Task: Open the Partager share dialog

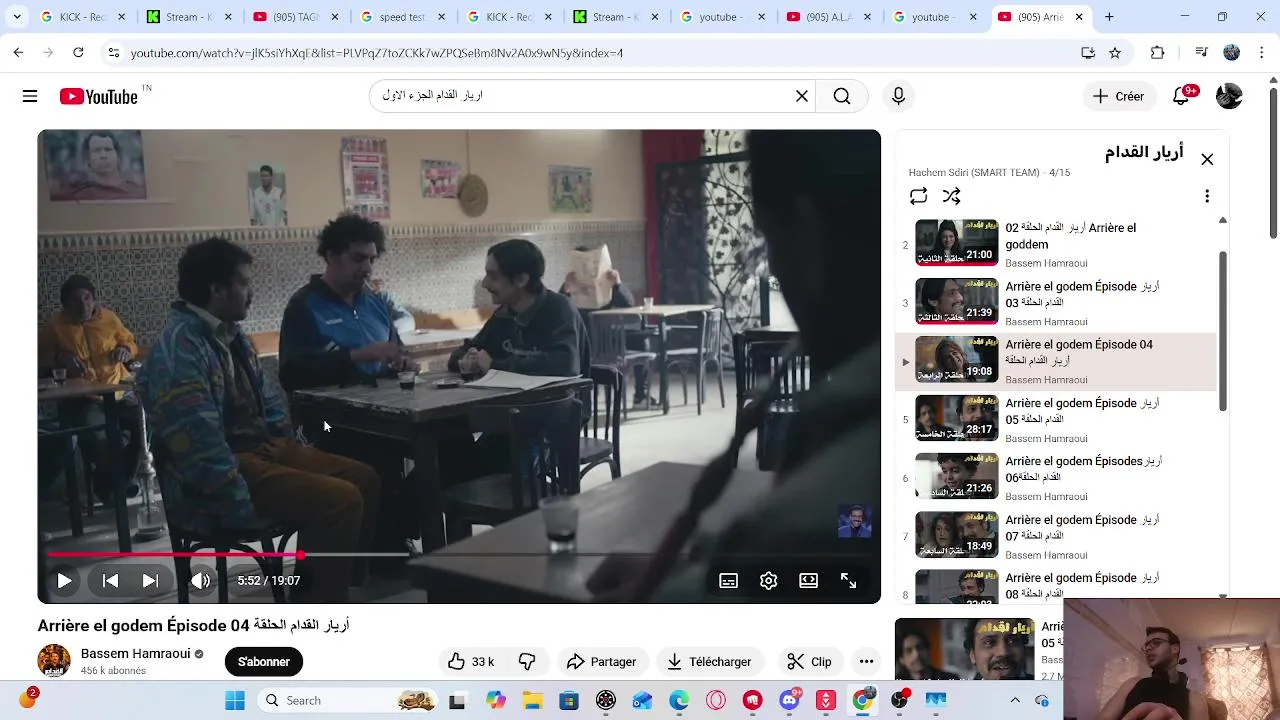Action: [601, 662]
